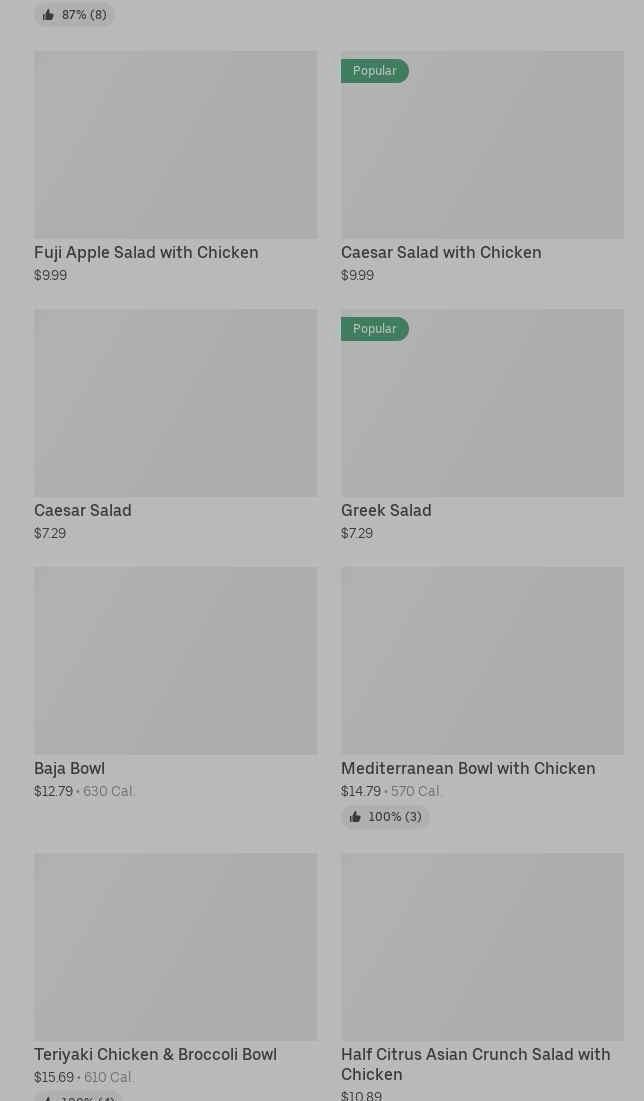
Task: Open Fuji Apple Salad with Chicken photo
Action: pyautogui.click(x=175, y=145)
